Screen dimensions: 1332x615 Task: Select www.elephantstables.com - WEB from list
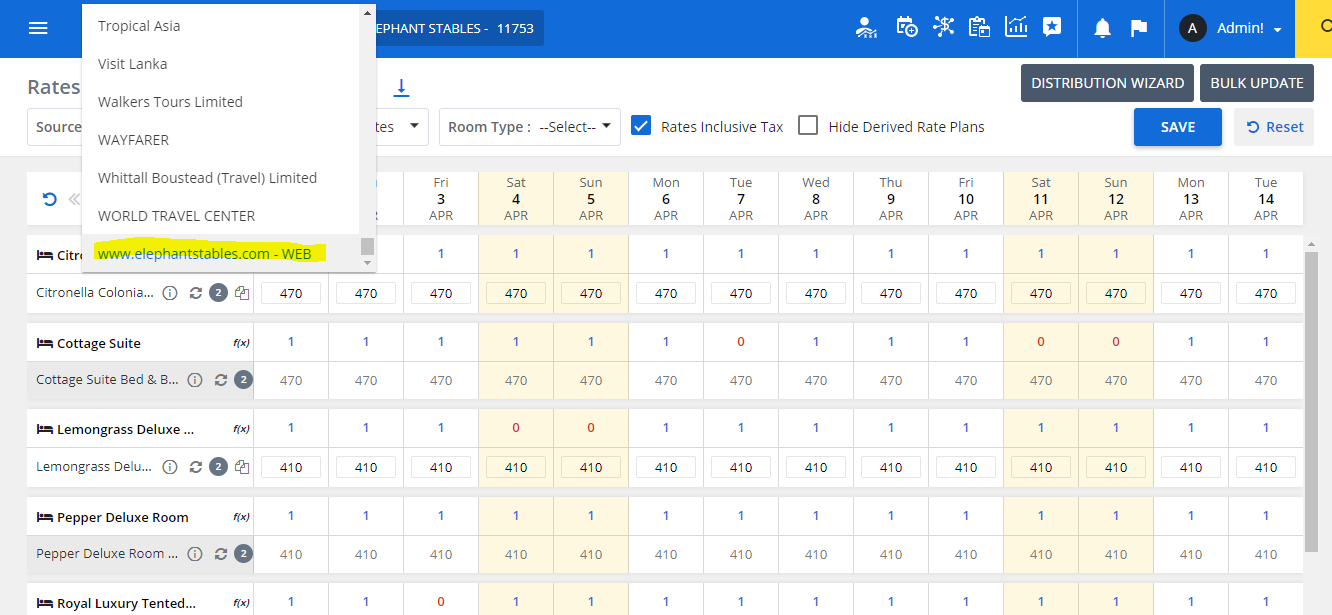(x=204, y=254)
